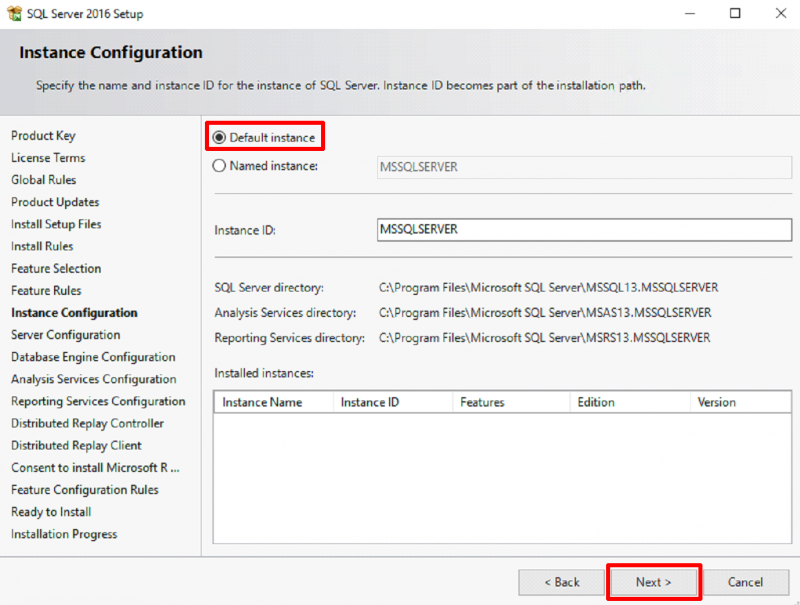Maximize the setup window
The image size is (800, 605).
pyautogui.click(x=735, y=14)
